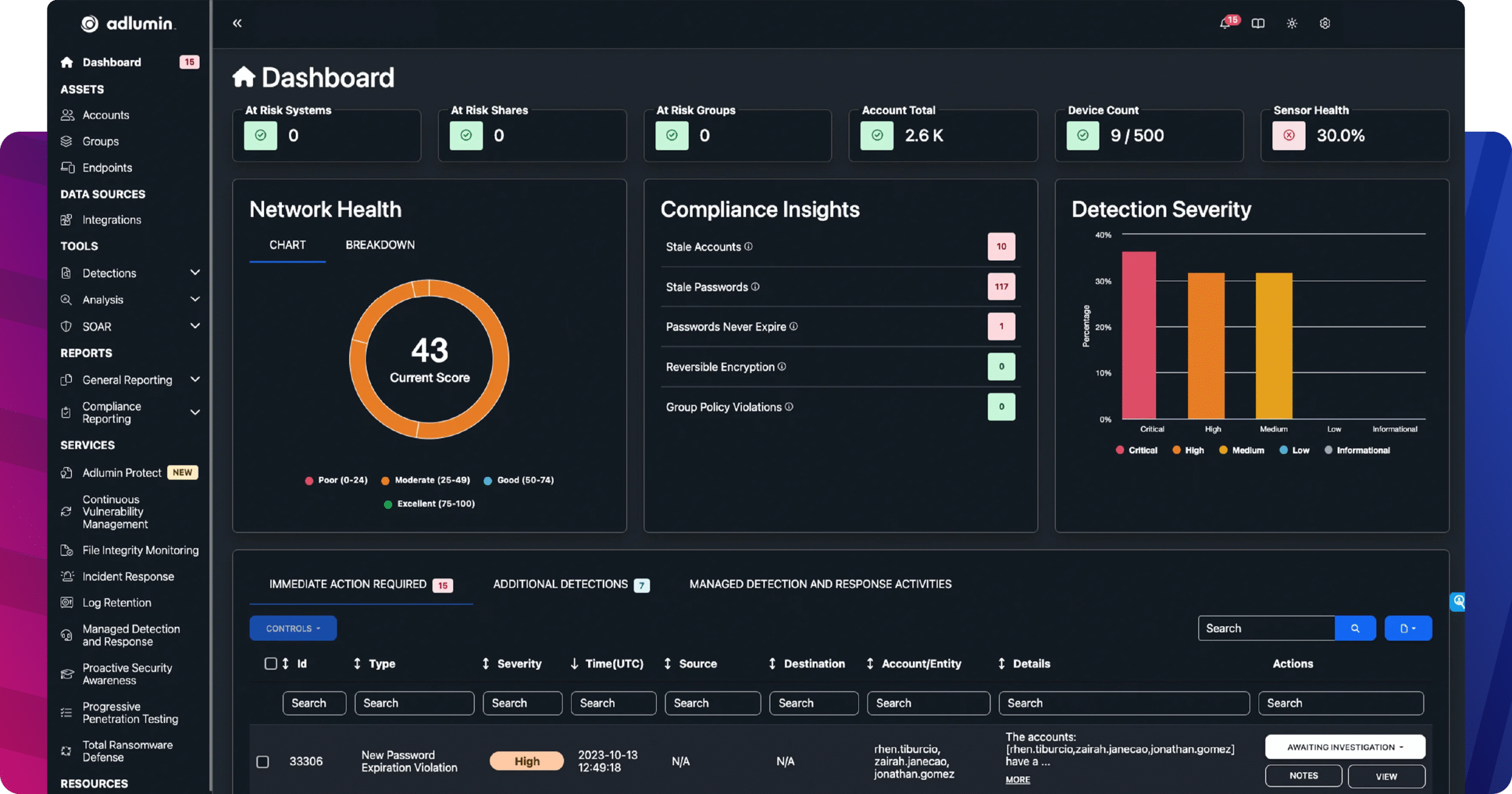Open File Integrity Monitoring service
Screen dimensions: 1512x794
140,550
